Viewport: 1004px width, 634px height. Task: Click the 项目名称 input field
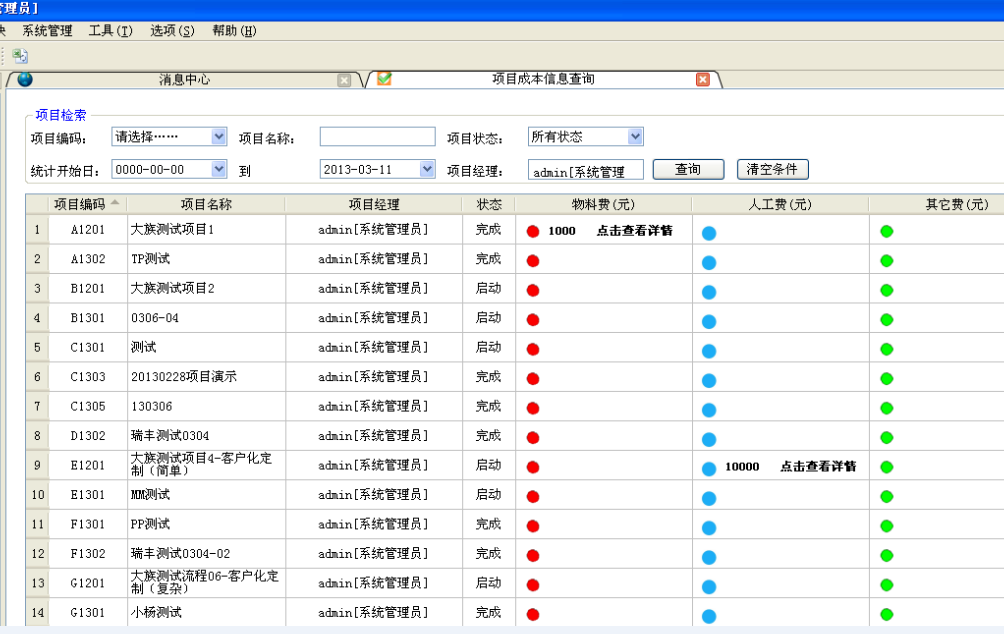(377, 137)
